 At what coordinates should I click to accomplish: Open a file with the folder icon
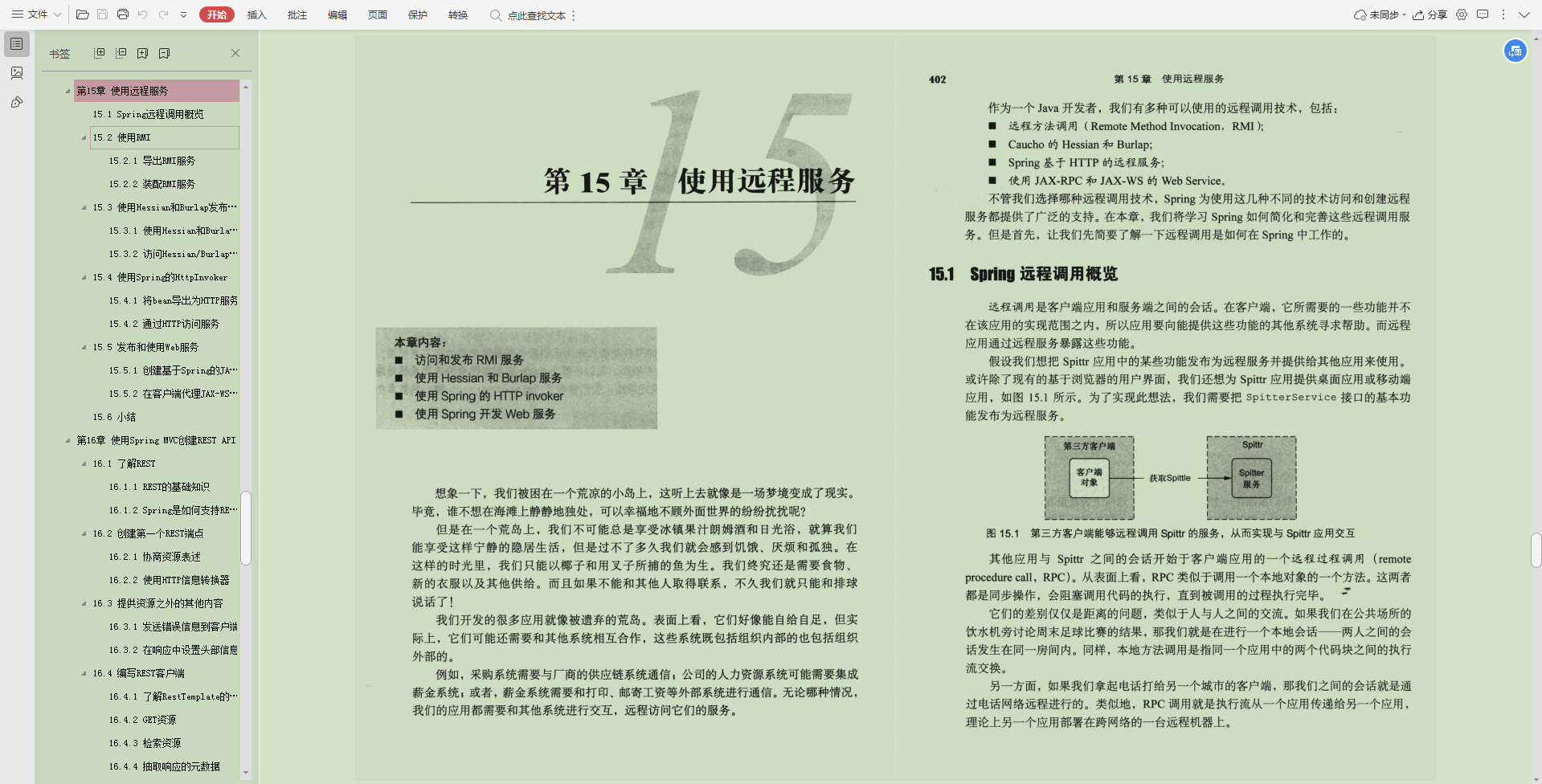[x=82, y=14]
